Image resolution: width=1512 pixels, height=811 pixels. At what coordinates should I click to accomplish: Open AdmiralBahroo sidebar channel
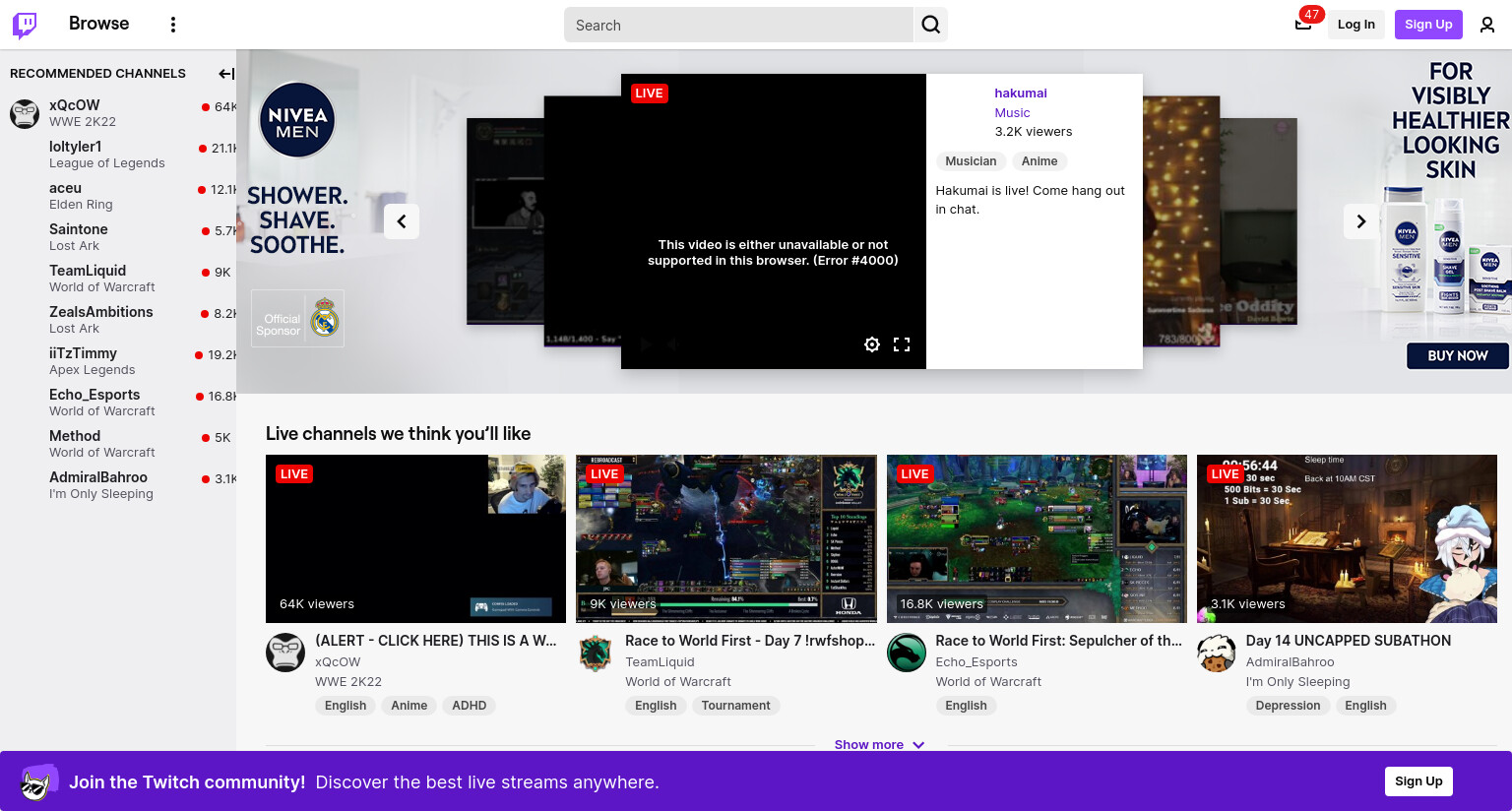(x=118, y=485)
